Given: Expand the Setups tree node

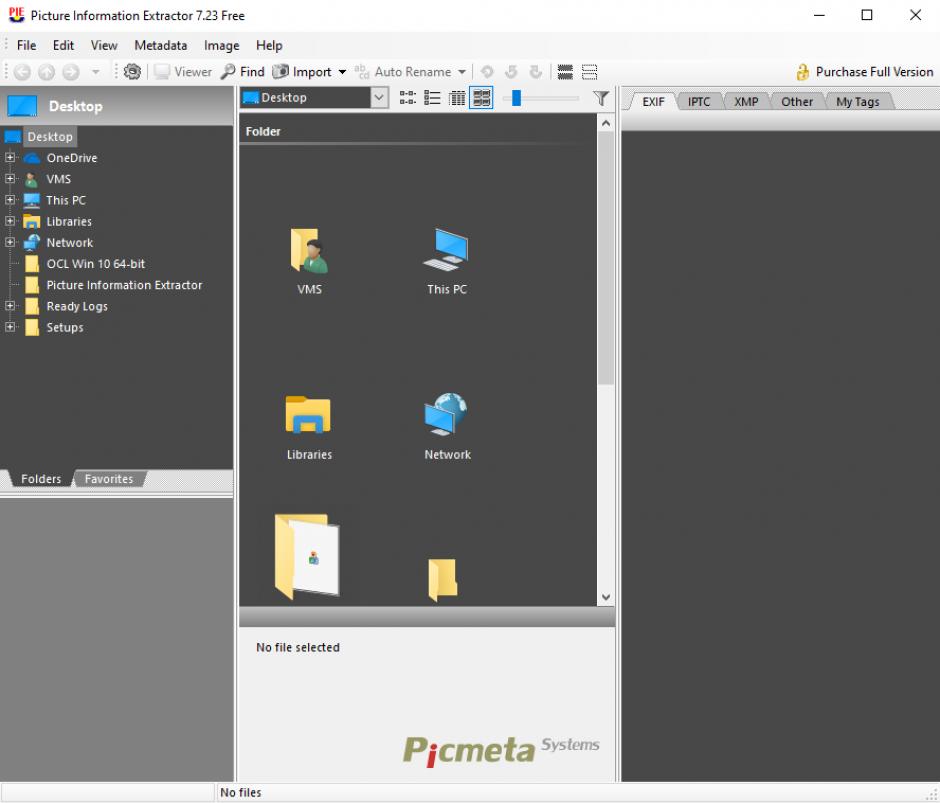Looking at the screenshot, I should (x=10, y=327).
